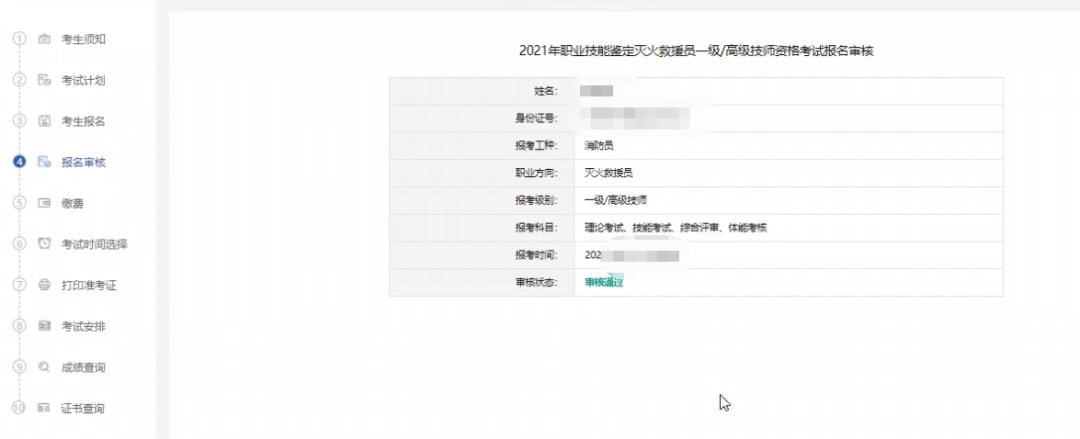
Task: Click step number 2 circle
Action: click(x=19, y=80)
